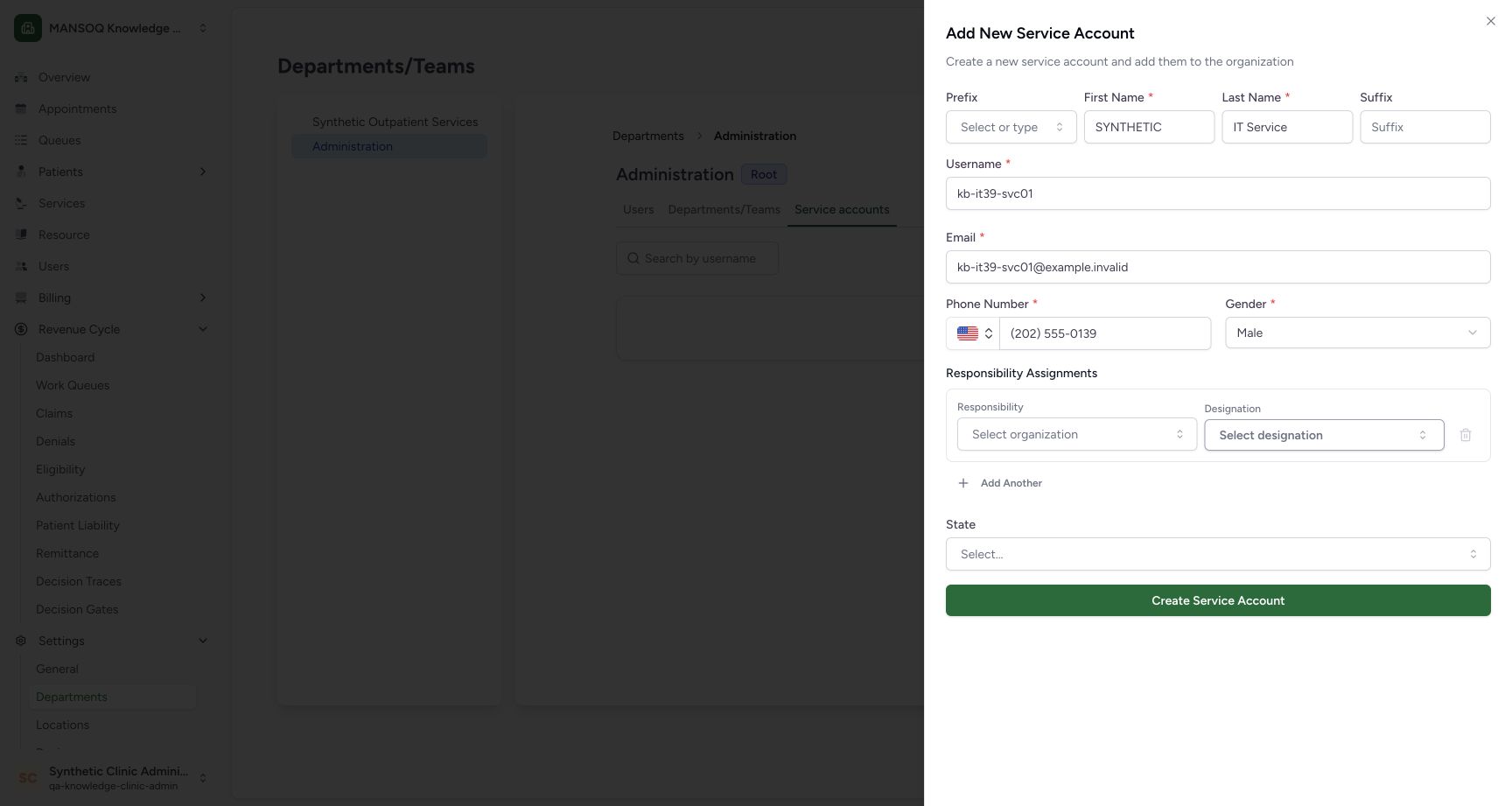Close the Add New Service Account panel

(x=1491, y=21)
